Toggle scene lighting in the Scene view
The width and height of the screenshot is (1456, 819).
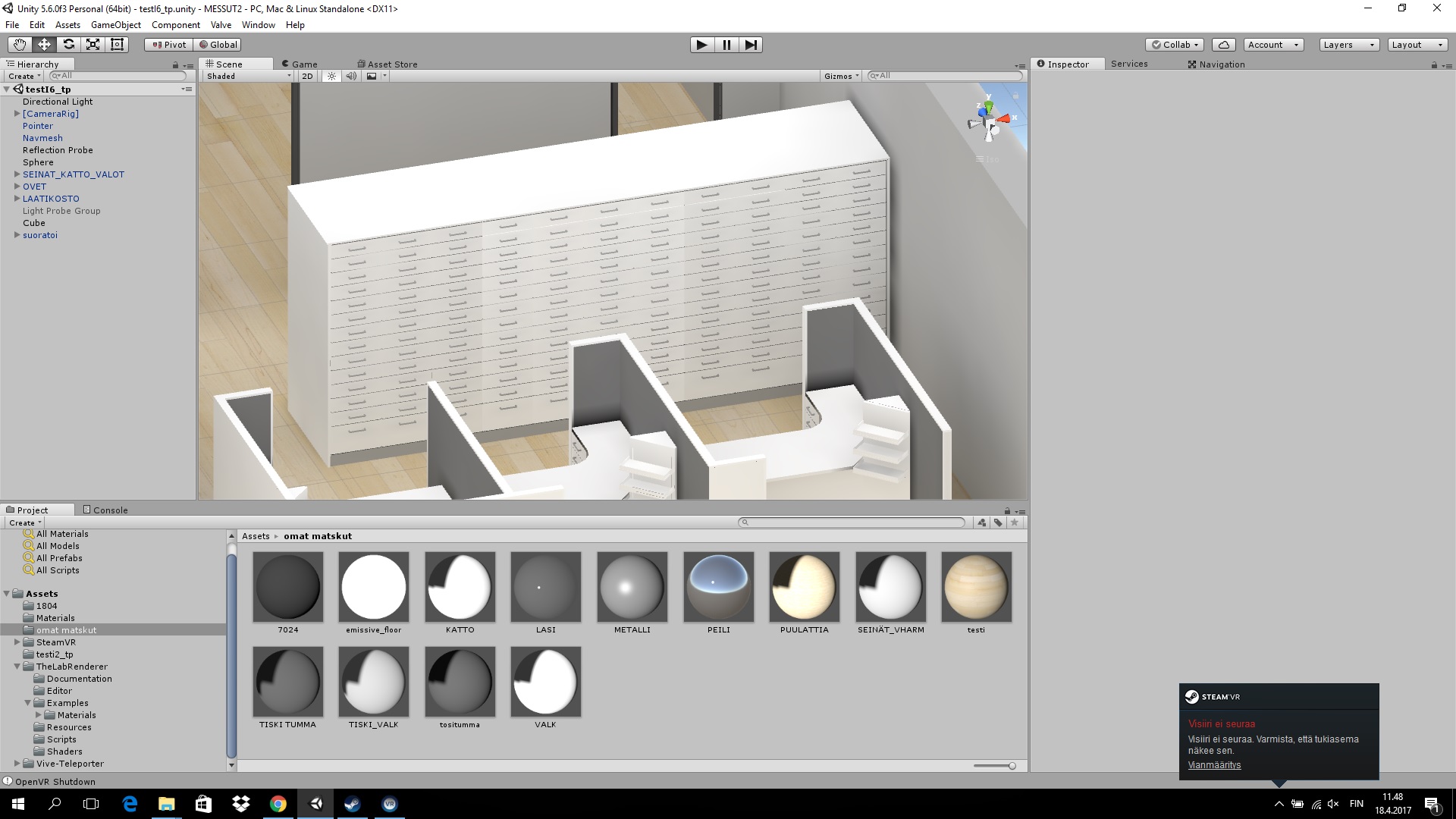tap(331, 76)
